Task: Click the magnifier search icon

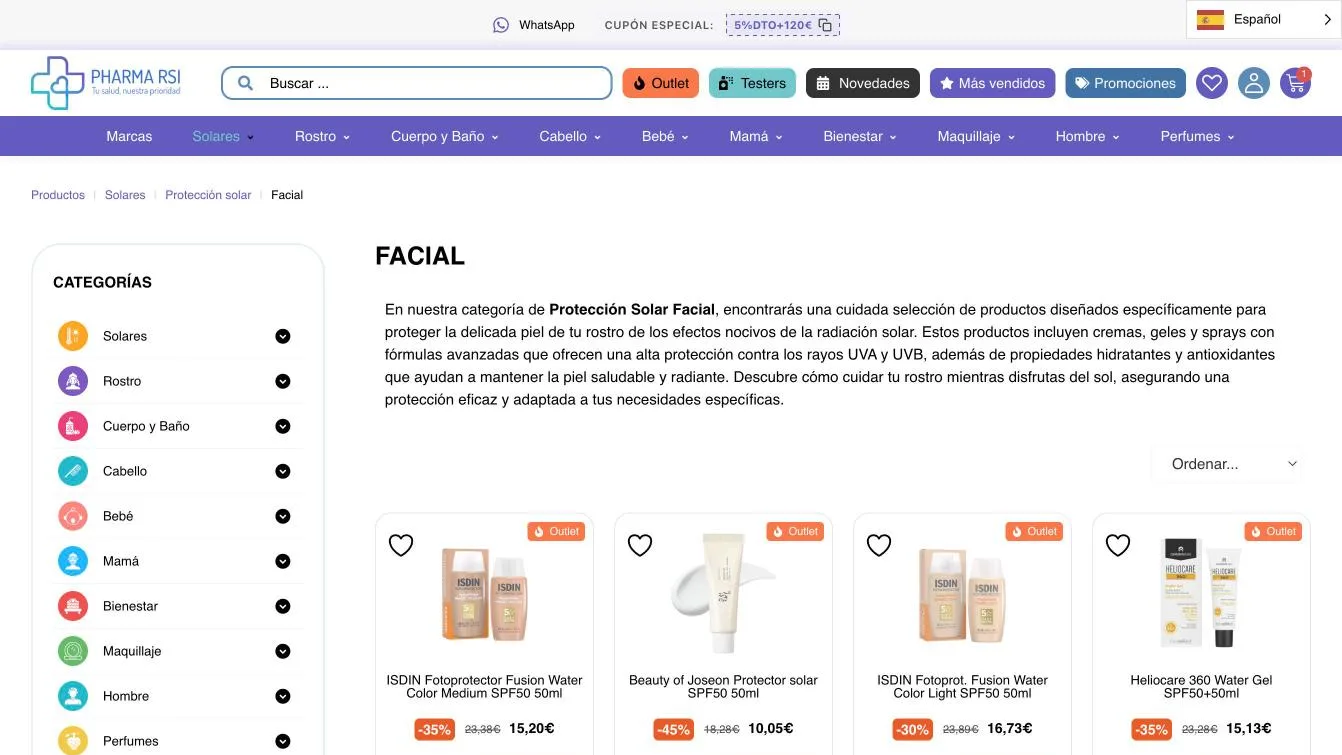Action: 245,83
